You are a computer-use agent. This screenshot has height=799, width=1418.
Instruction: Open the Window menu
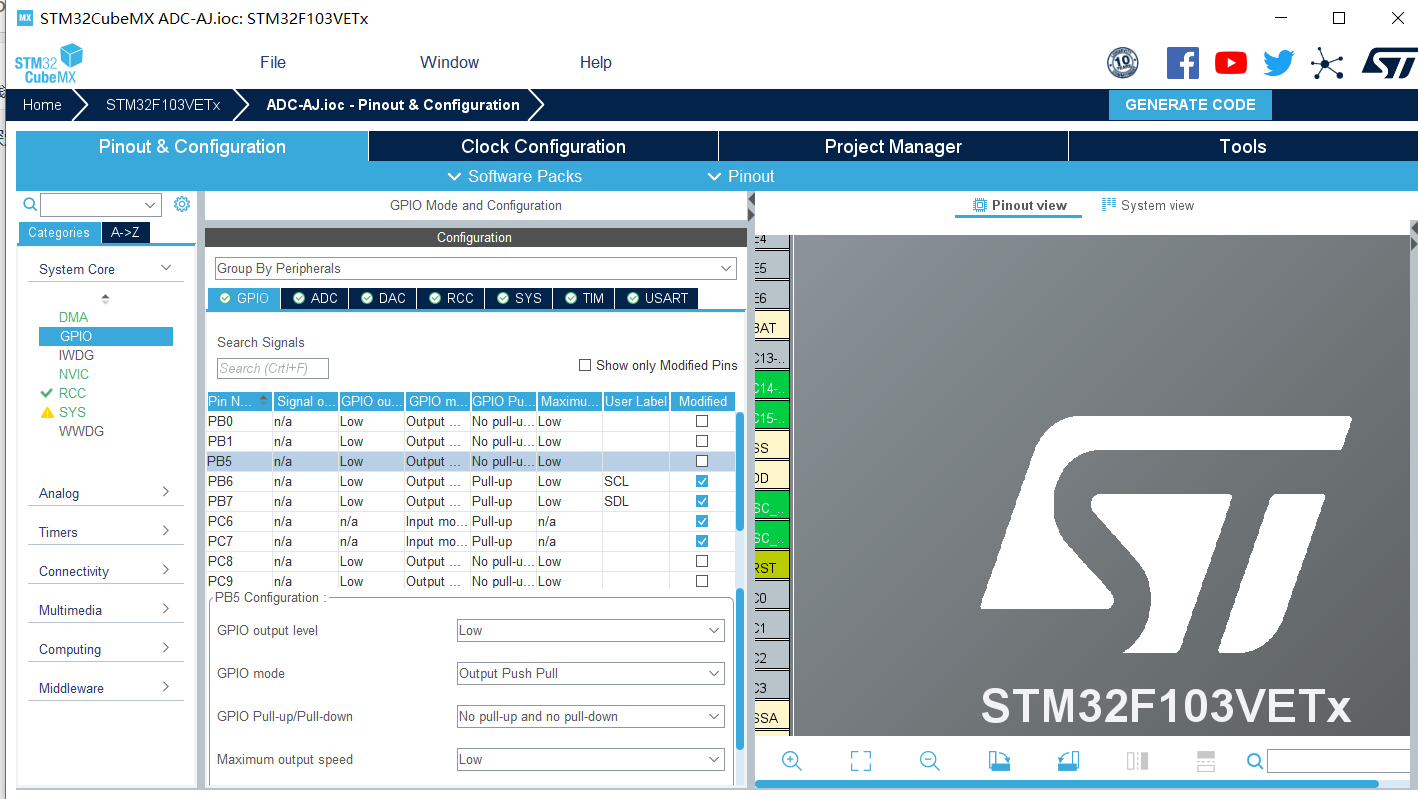(x=449, y=62)
